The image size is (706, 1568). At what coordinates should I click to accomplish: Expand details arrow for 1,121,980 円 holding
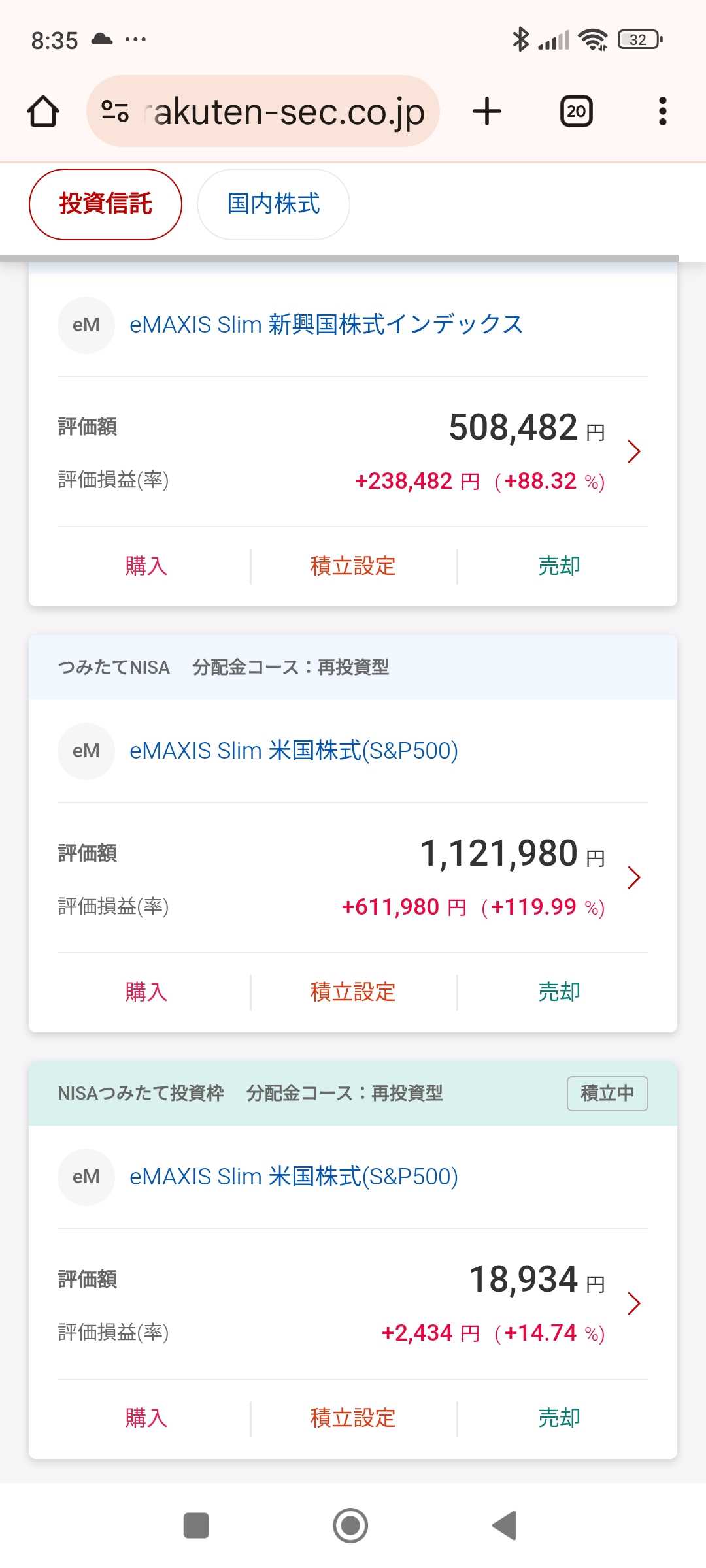point(633,877)
